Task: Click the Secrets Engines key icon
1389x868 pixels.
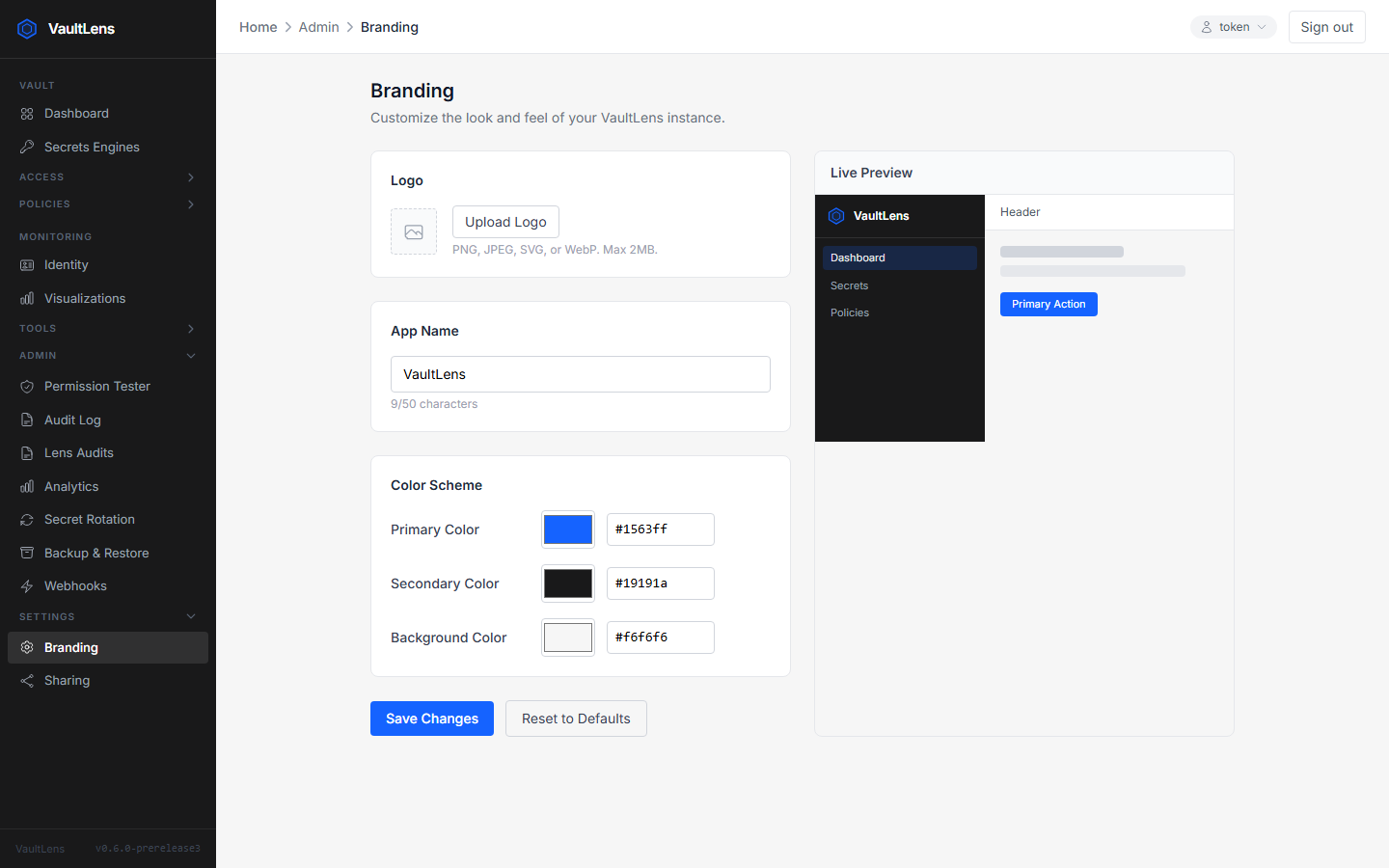Action: coord(27,147)
